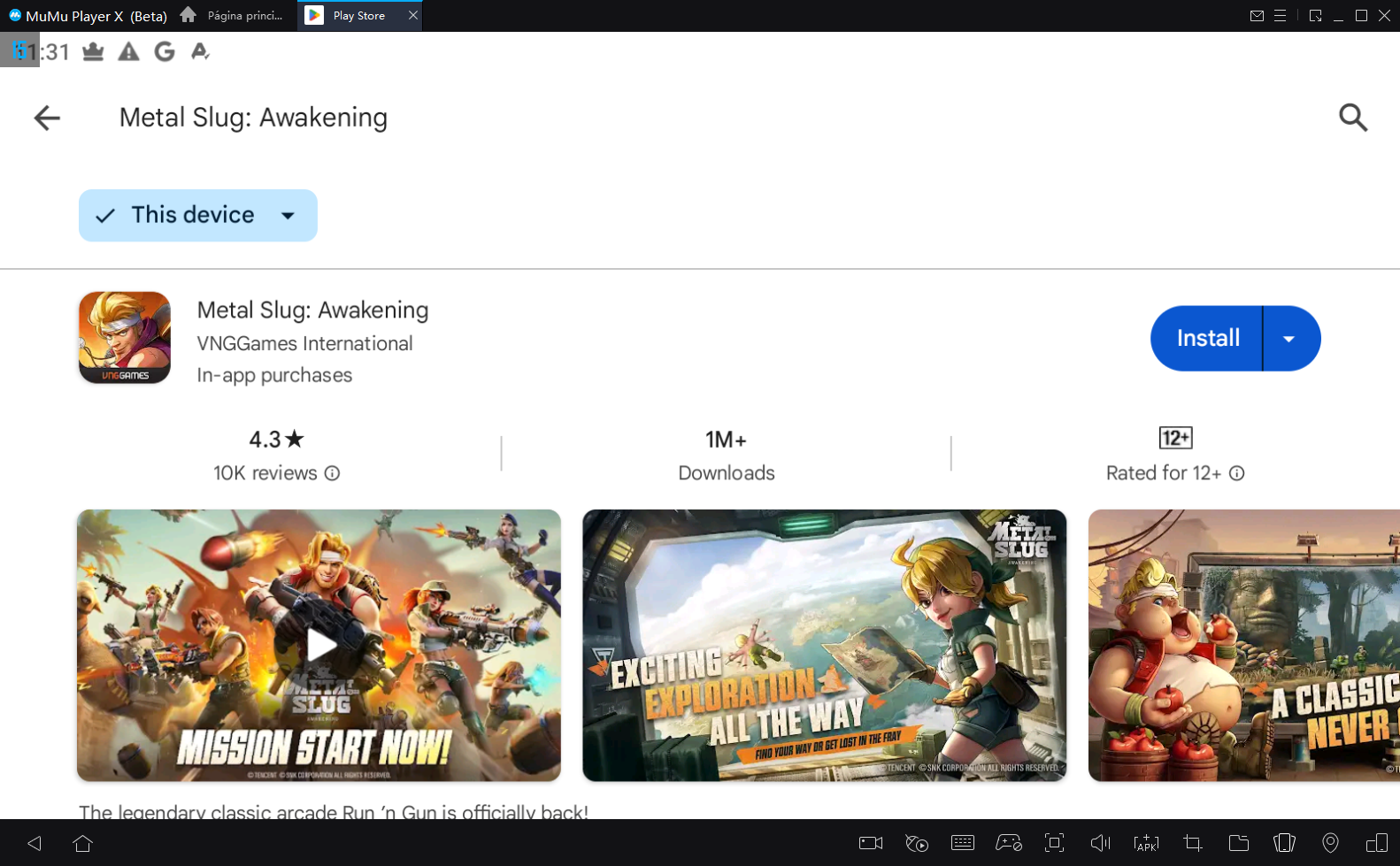Click the Metal Slug: Awakening page header text
The image size is (1400, 866).
click(253, 118)
